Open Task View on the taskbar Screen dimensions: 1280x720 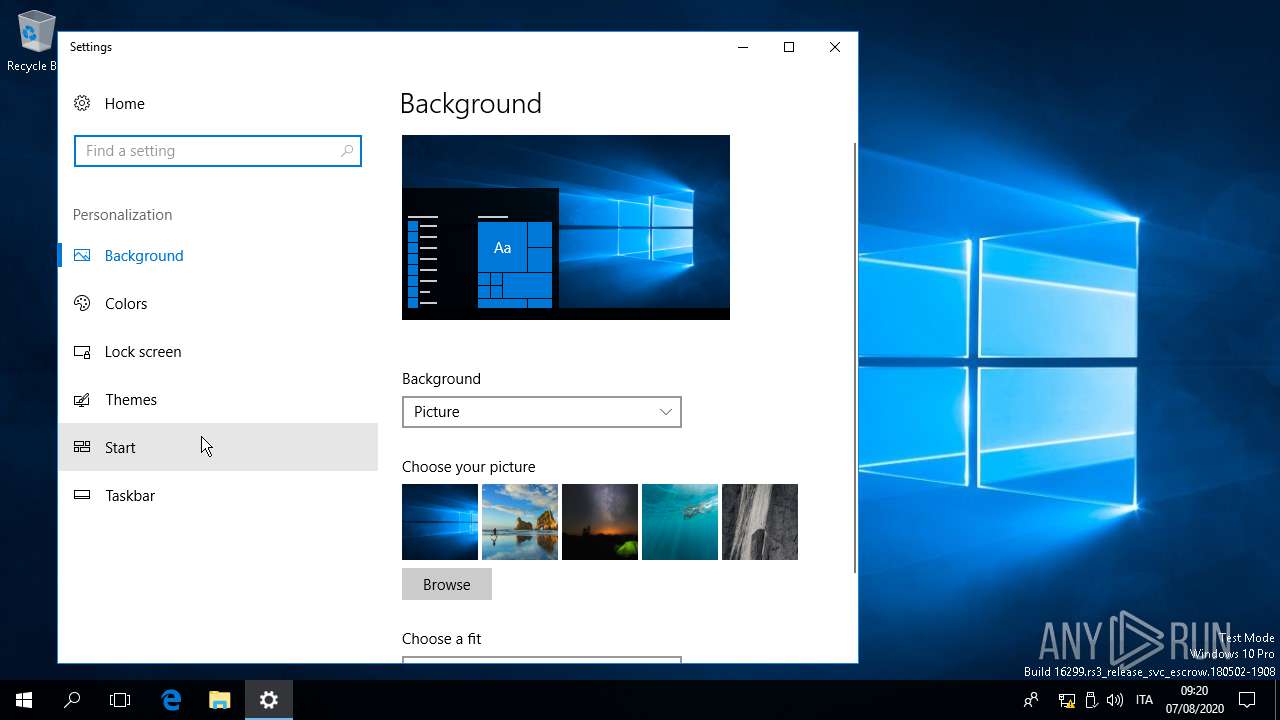pos(120,700)
